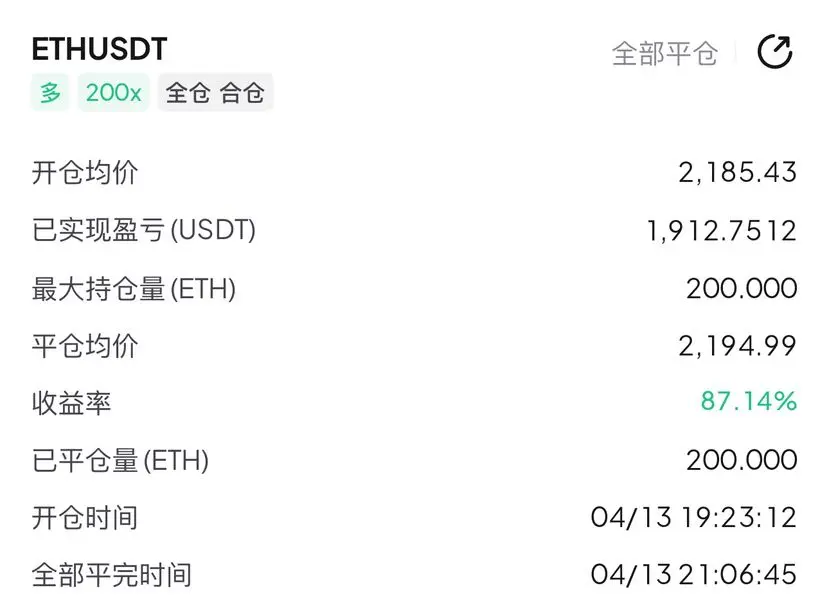Select the 开仓时间 row label
This screenshot has width=829, height=610.
(x=85, y=517)
